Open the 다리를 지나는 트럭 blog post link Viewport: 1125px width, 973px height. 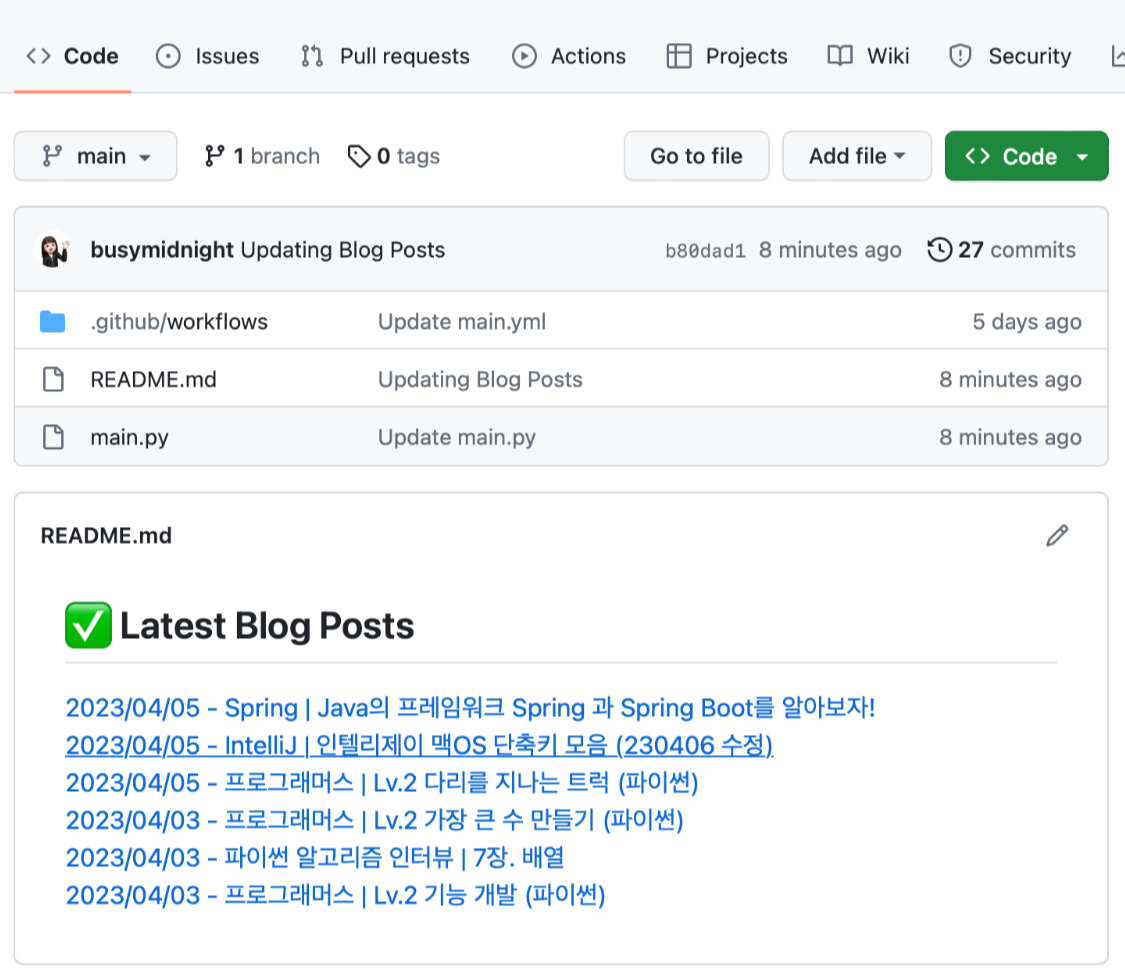[382, 783]
